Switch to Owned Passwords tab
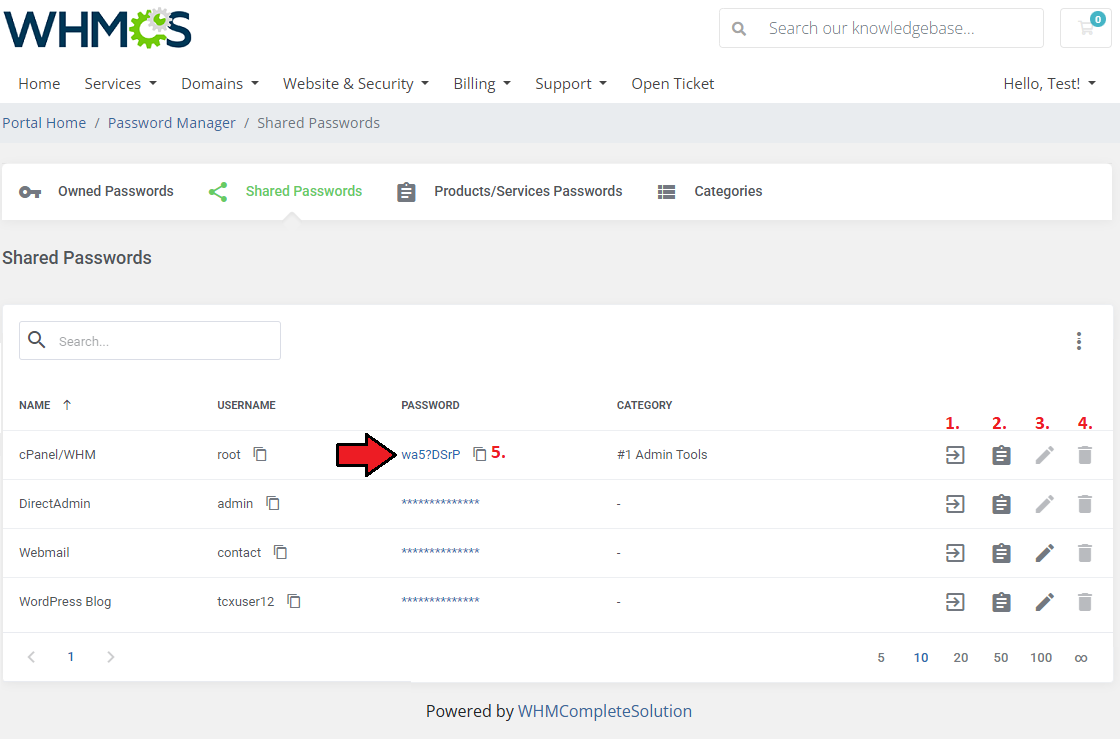The height and width of the screenshot is (739, 1120). tap(96, 191)
